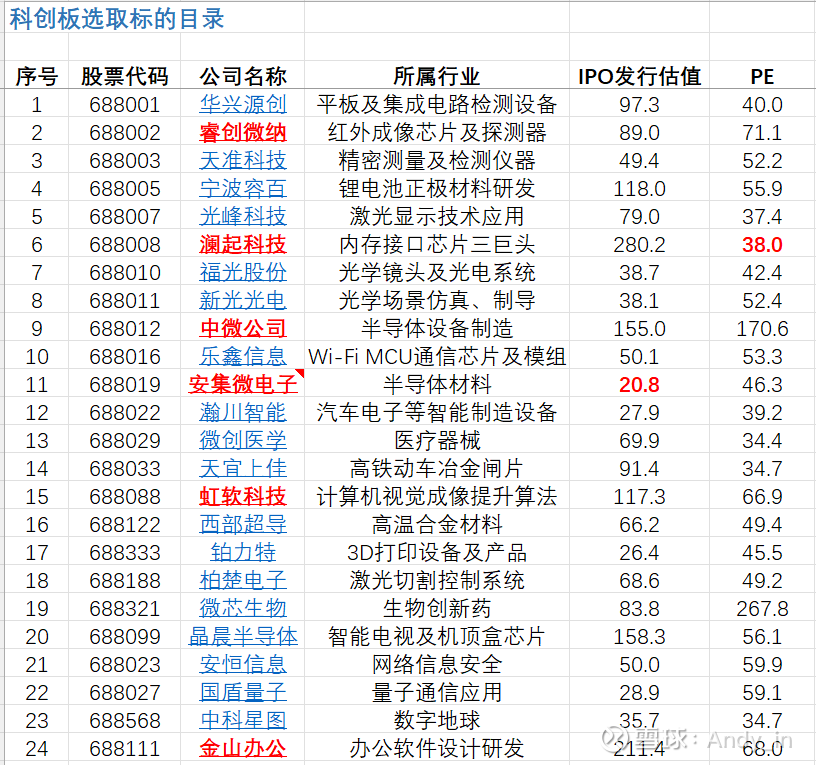Open the 华兴源创 company link
Image resolution: width=816 pixels, height=765 pixels.
(243, 105)
